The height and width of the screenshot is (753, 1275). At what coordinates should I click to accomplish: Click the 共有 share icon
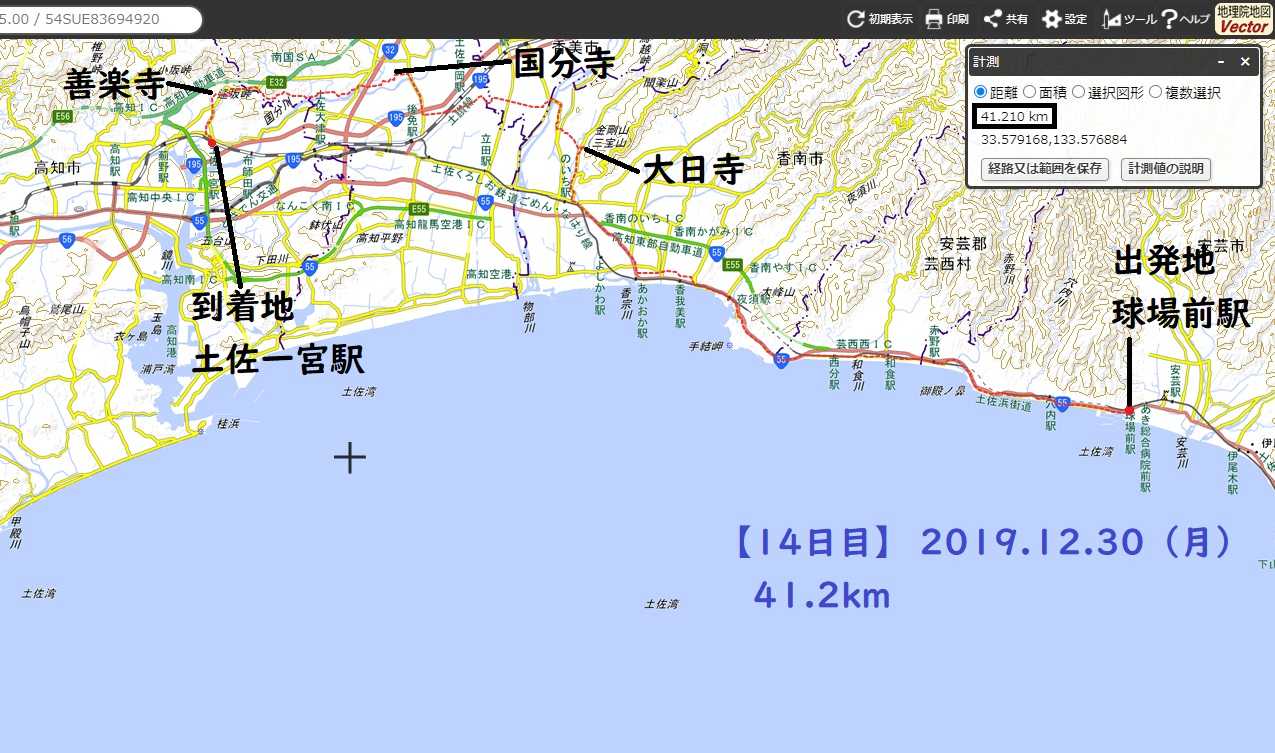pyautogui.click(x=992, y=19)
